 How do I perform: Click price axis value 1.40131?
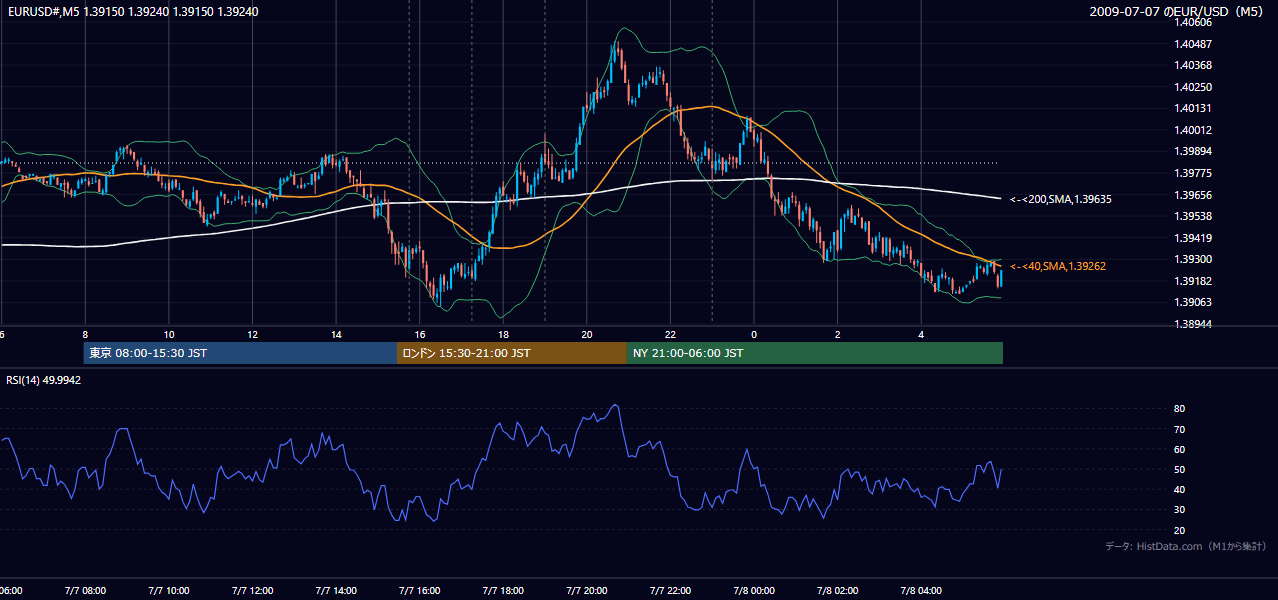[x=1192, y=108]
